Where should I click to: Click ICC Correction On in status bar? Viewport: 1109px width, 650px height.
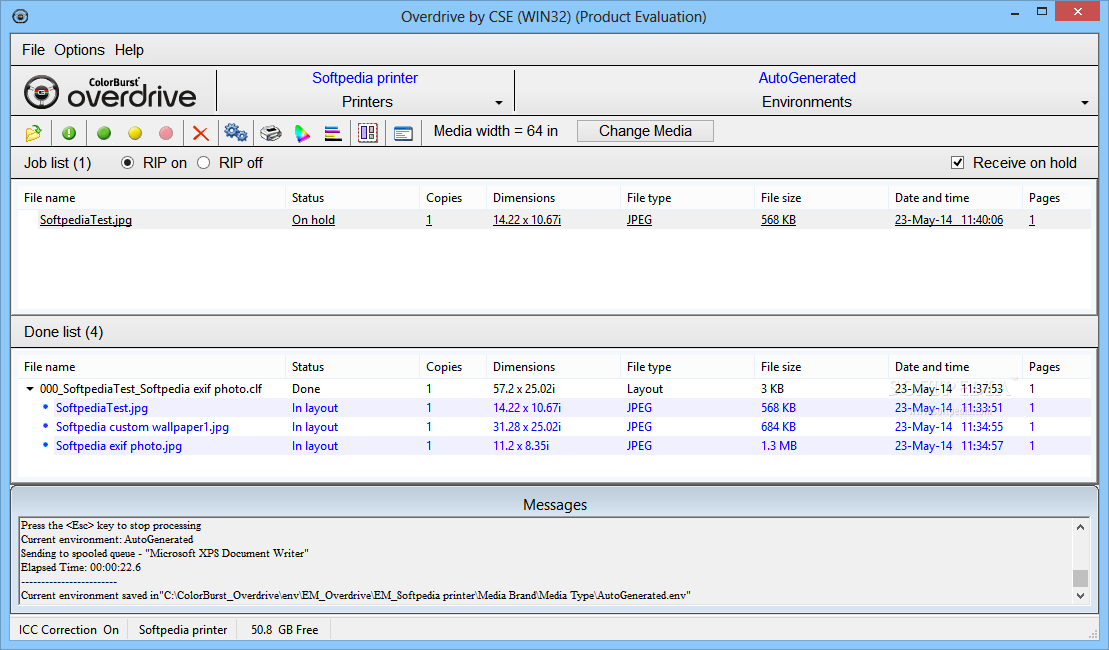[x=69, y=629]
